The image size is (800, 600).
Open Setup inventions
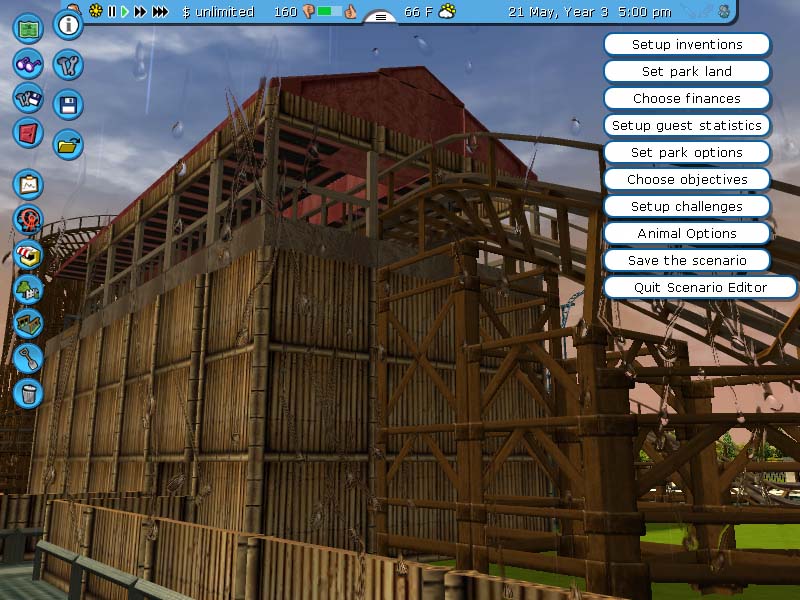(687, 44)
